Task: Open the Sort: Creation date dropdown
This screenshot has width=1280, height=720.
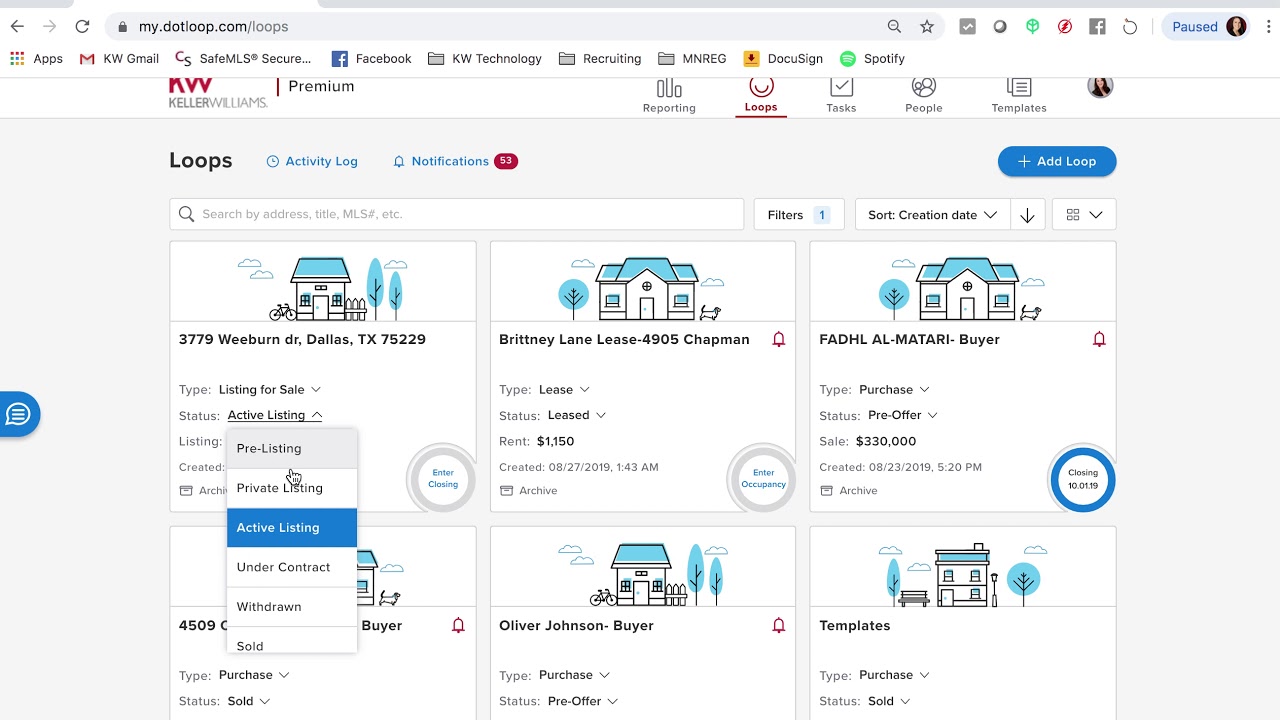Action: (932, 215)
